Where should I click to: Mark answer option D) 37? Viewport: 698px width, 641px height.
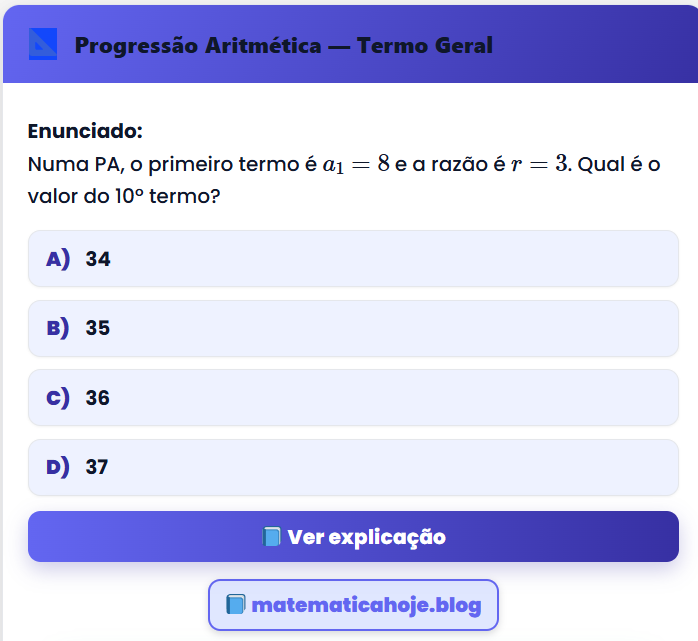pyautogui.click(x=352, y=467)
